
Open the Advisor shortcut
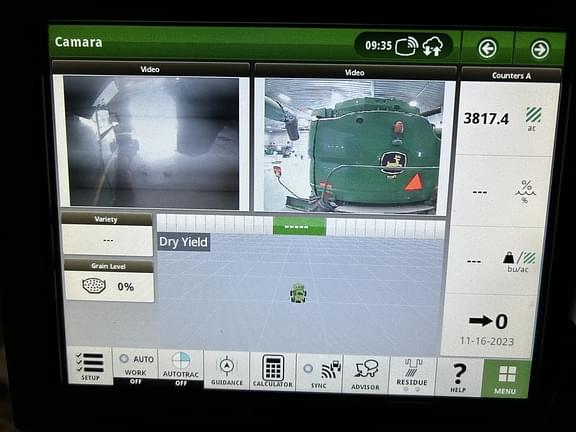pyautogui.click(x=365, y=374)
